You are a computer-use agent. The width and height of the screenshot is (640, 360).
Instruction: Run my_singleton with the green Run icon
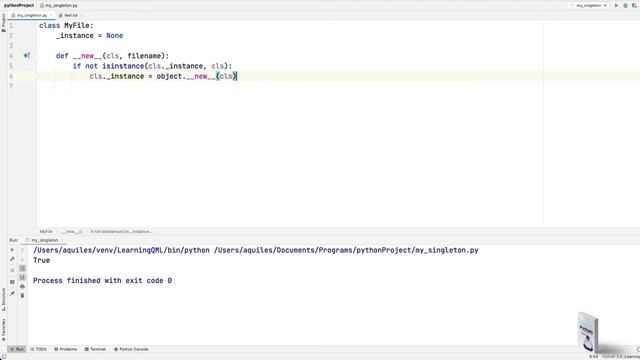[616, 5]
